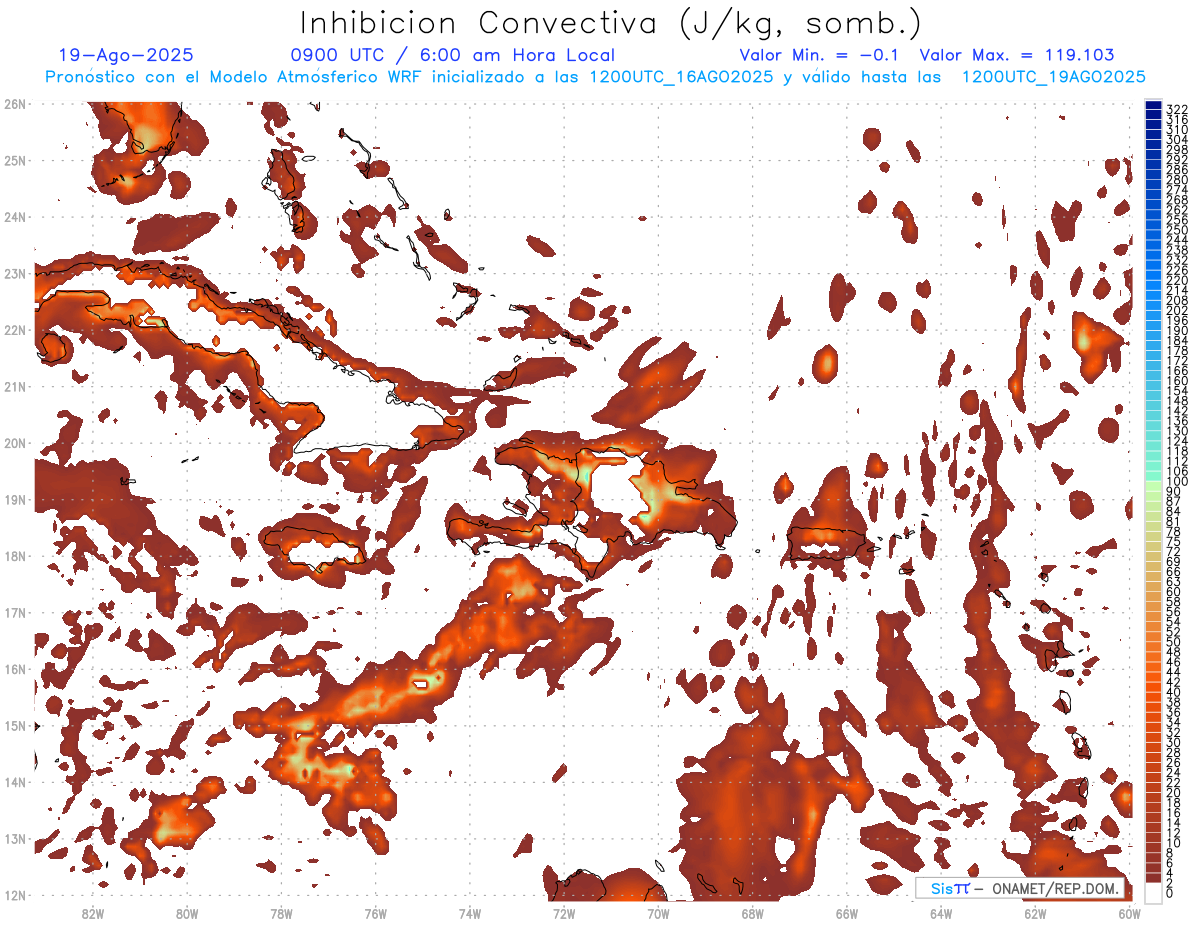The width and height of the screenshot is (1200, 927).
Task: Click the title 'Inhibicion Convectiva (J/kg, somb.)'
Action: coord(611,23)
